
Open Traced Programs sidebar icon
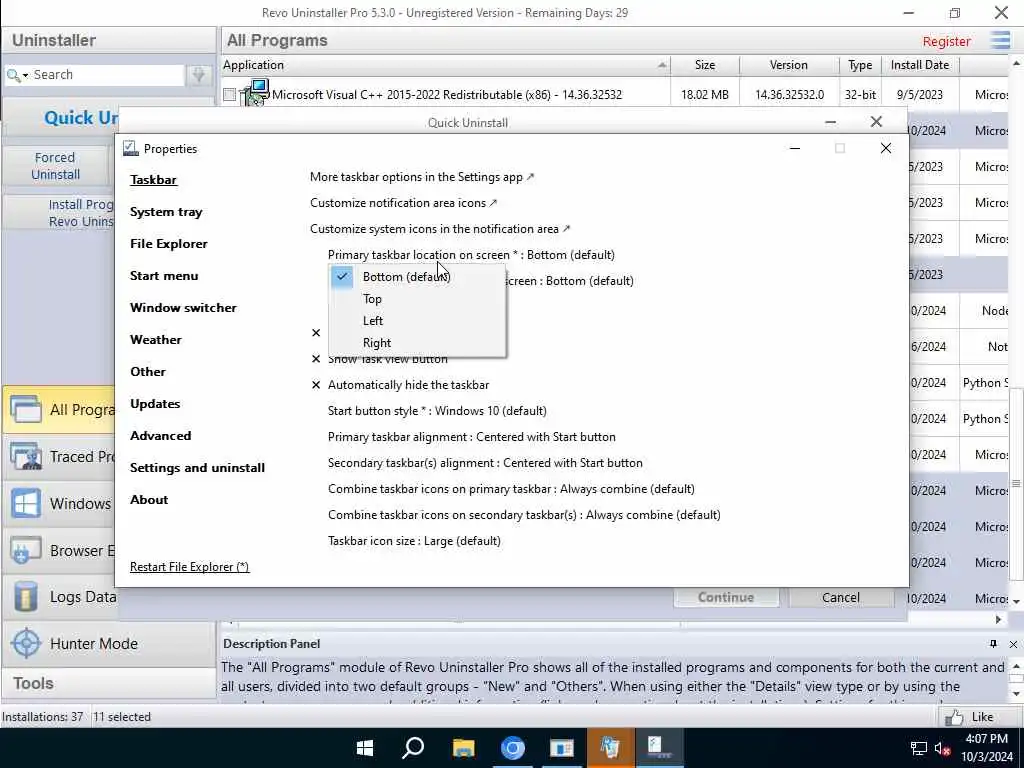point(25,457)
